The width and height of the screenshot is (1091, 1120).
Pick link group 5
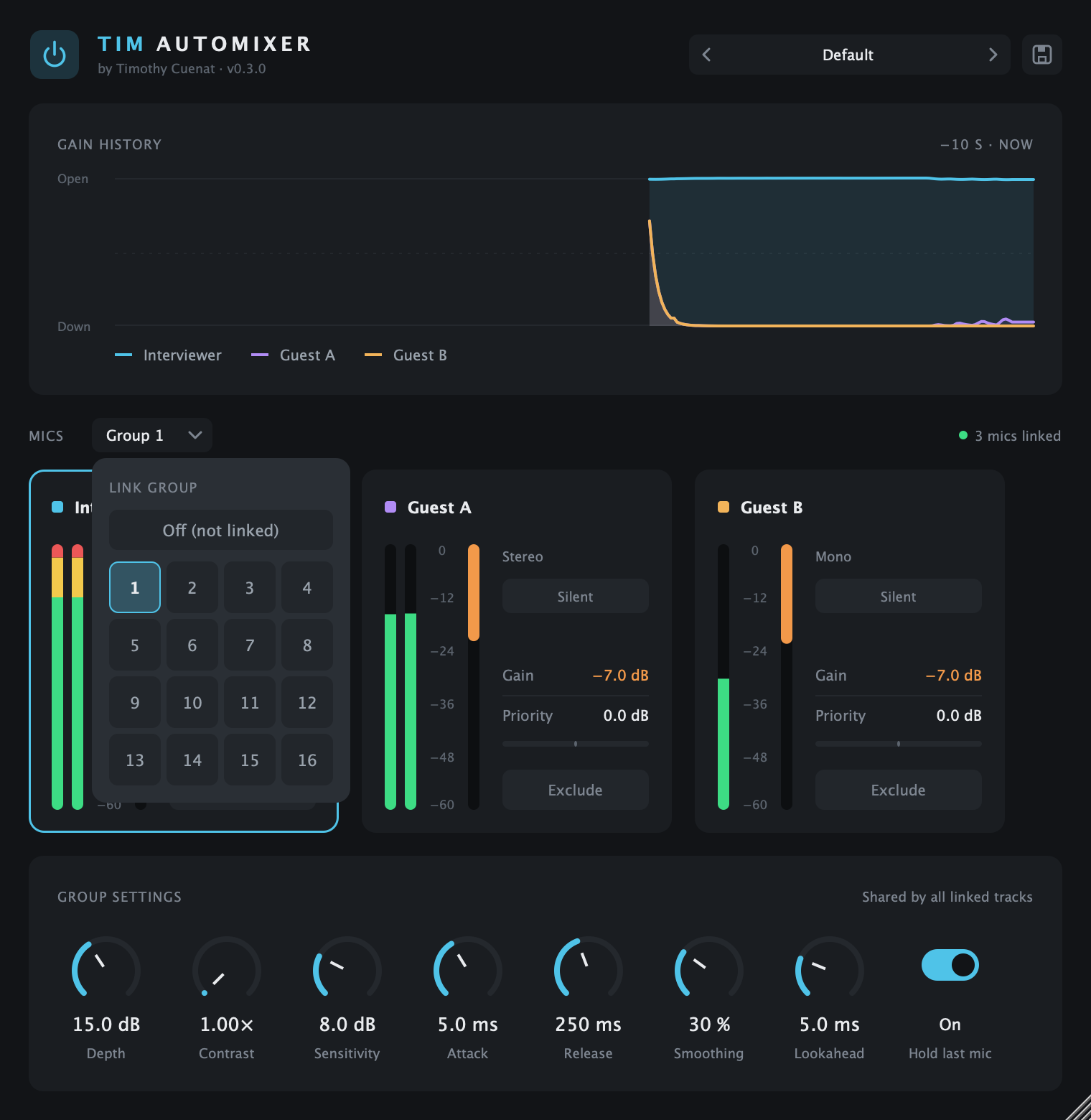(135, 645)
